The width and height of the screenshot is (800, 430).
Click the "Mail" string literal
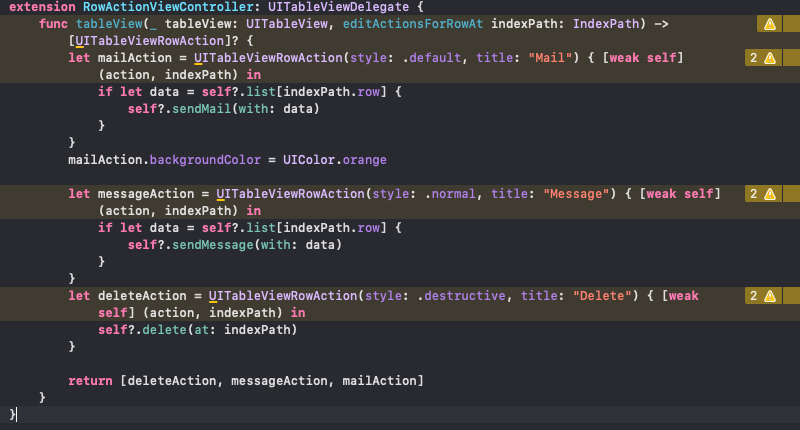click(550, 58)
